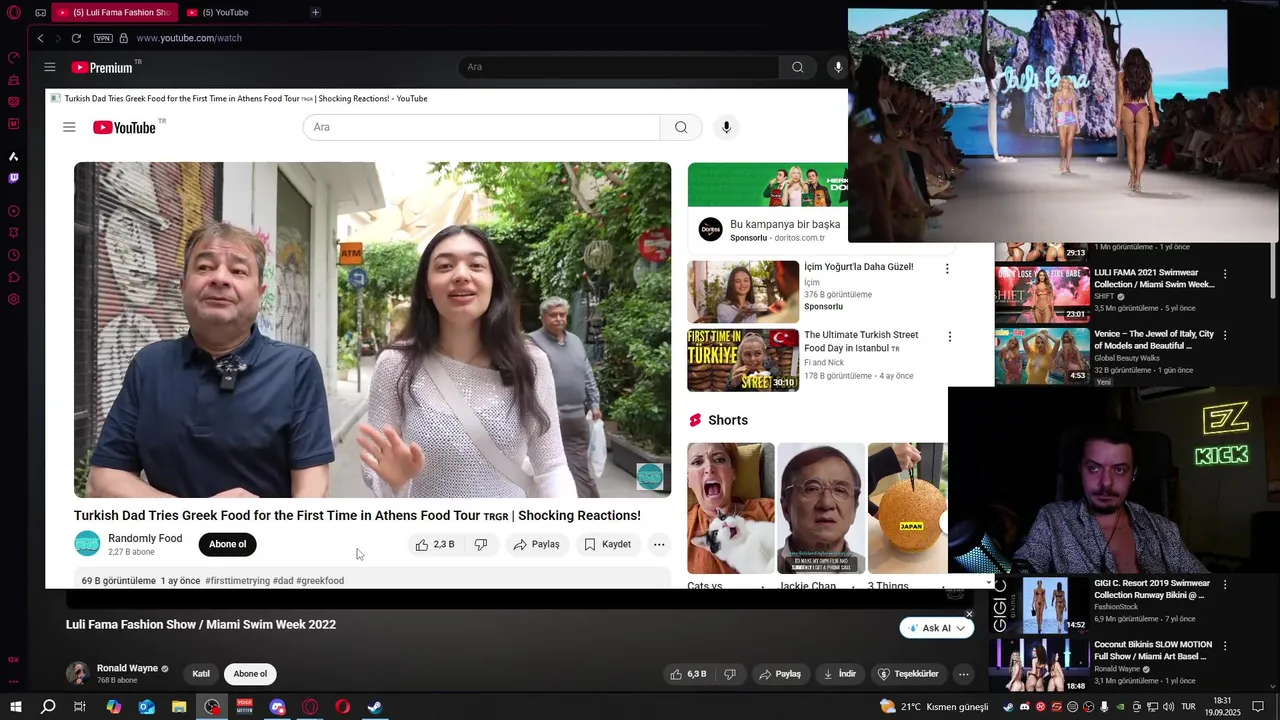Open more options next to Teşekkürler
The image size is (1280, 720).
coord(964,674)
